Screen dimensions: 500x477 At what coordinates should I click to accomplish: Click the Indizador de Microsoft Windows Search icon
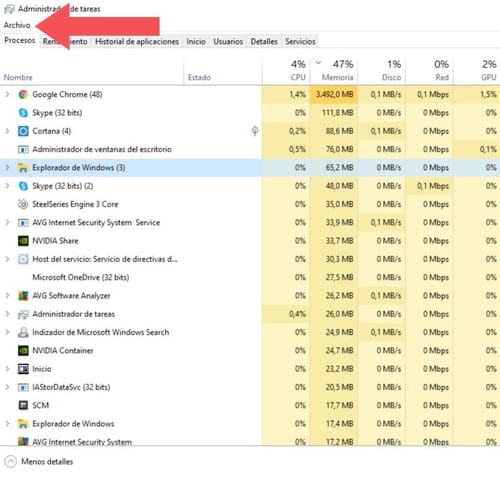pyautogui.click(x=23, y=332)
